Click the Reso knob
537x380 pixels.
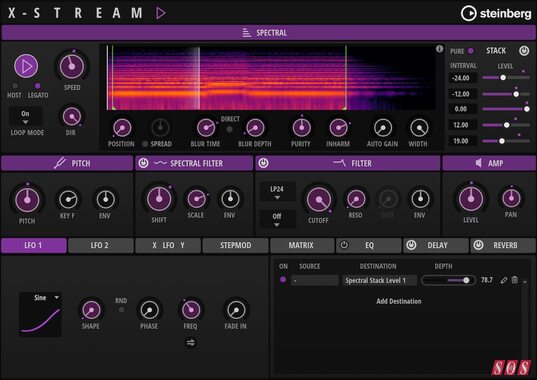tap(356, 199)
